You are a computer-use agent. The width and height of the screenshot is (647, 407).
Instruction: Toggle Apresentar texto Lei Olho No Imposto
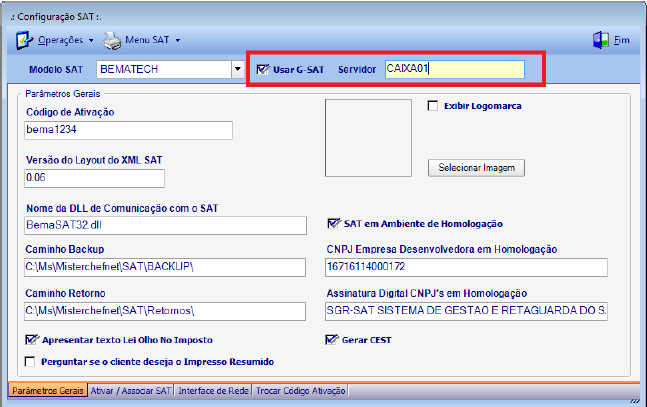[x=31, y=340]
